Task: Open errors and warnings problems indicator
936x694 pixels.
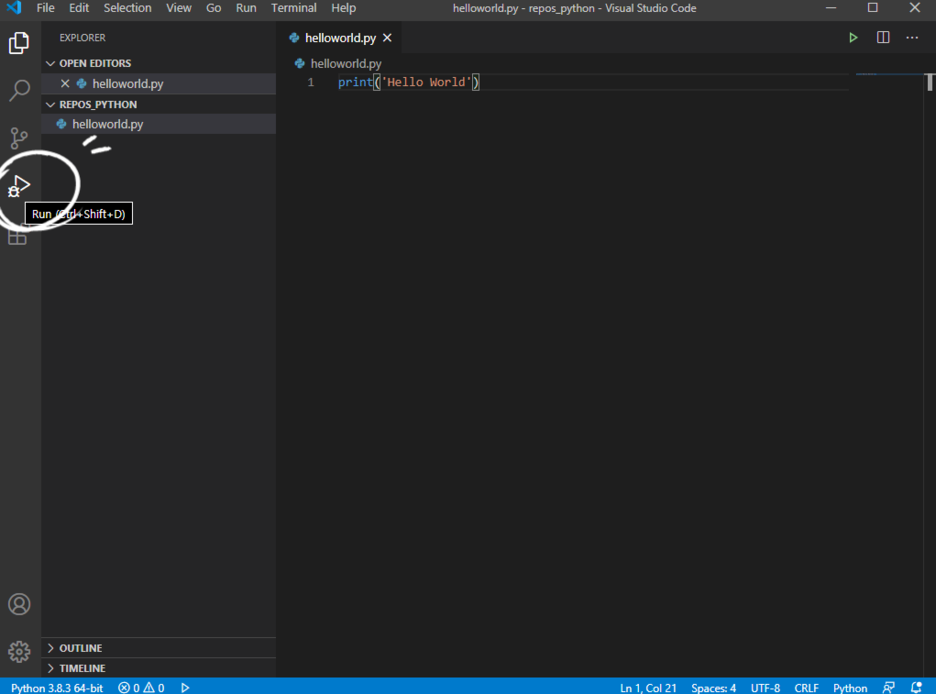Action: (141, 687)
